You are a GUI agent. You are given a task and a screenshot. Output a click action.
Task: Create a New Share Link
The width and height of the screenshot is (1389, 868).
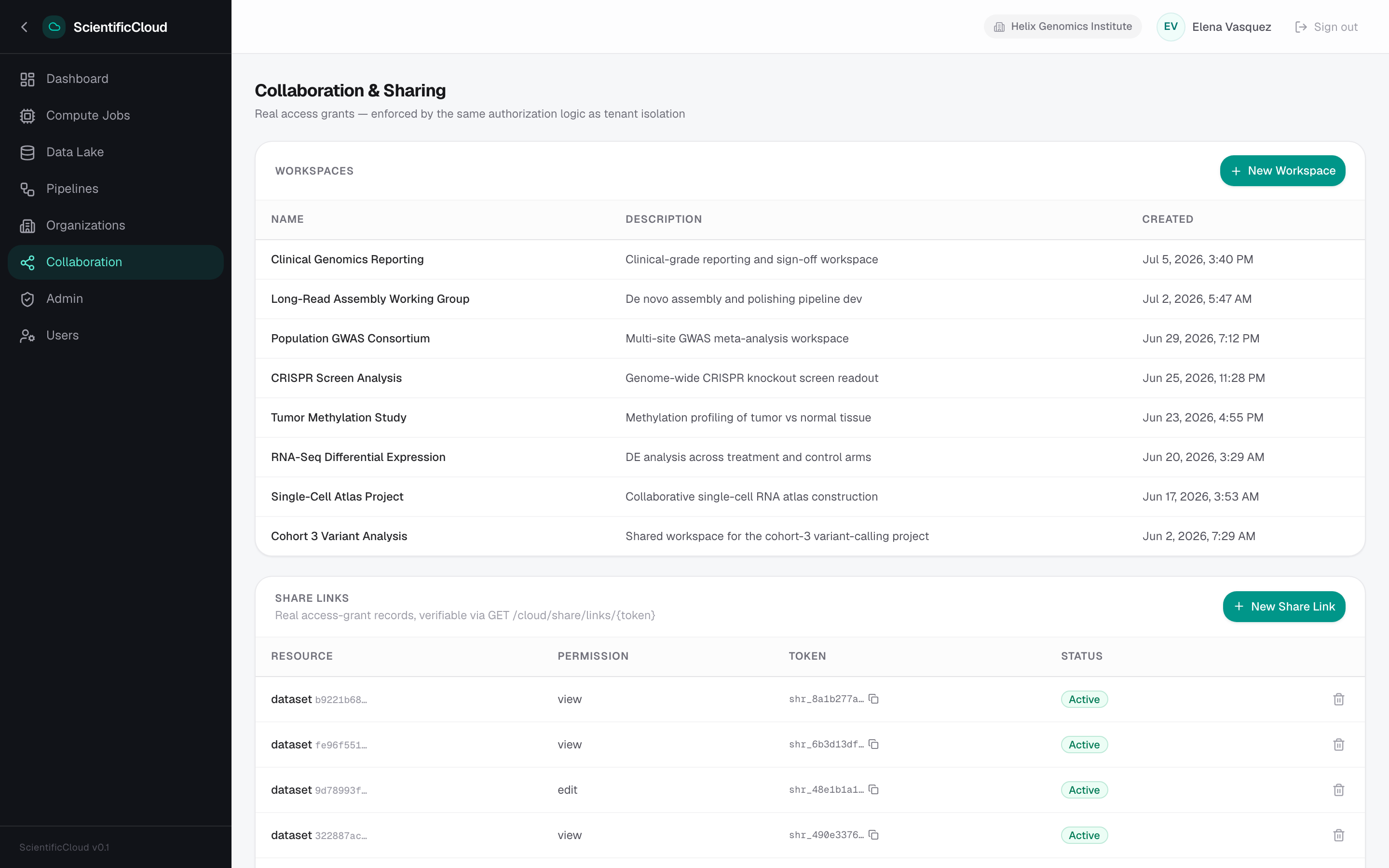point(1284,607)
